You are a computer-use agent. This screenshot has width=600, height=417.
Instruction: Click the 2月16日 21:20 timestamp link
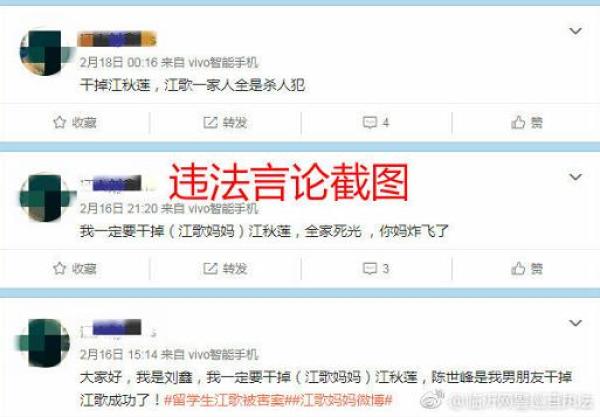point(119,208)
